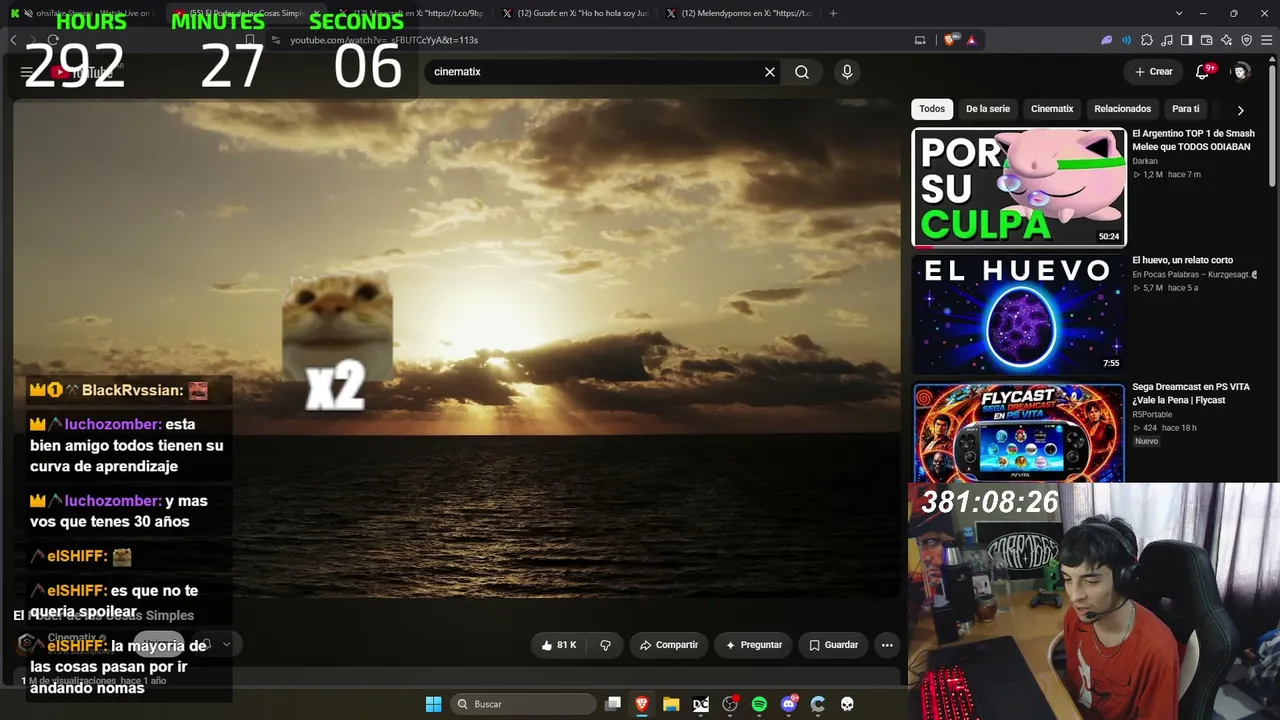Select the De la serie filter chip
The image size is (1280, 720).
(988, 109)
